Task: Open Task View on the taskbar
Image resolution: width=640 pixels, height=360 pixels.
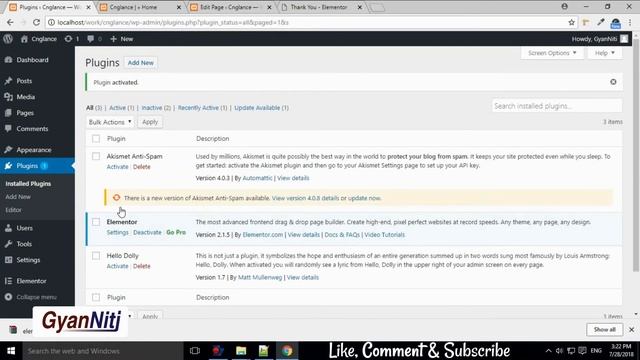Action: coord(195,351)
